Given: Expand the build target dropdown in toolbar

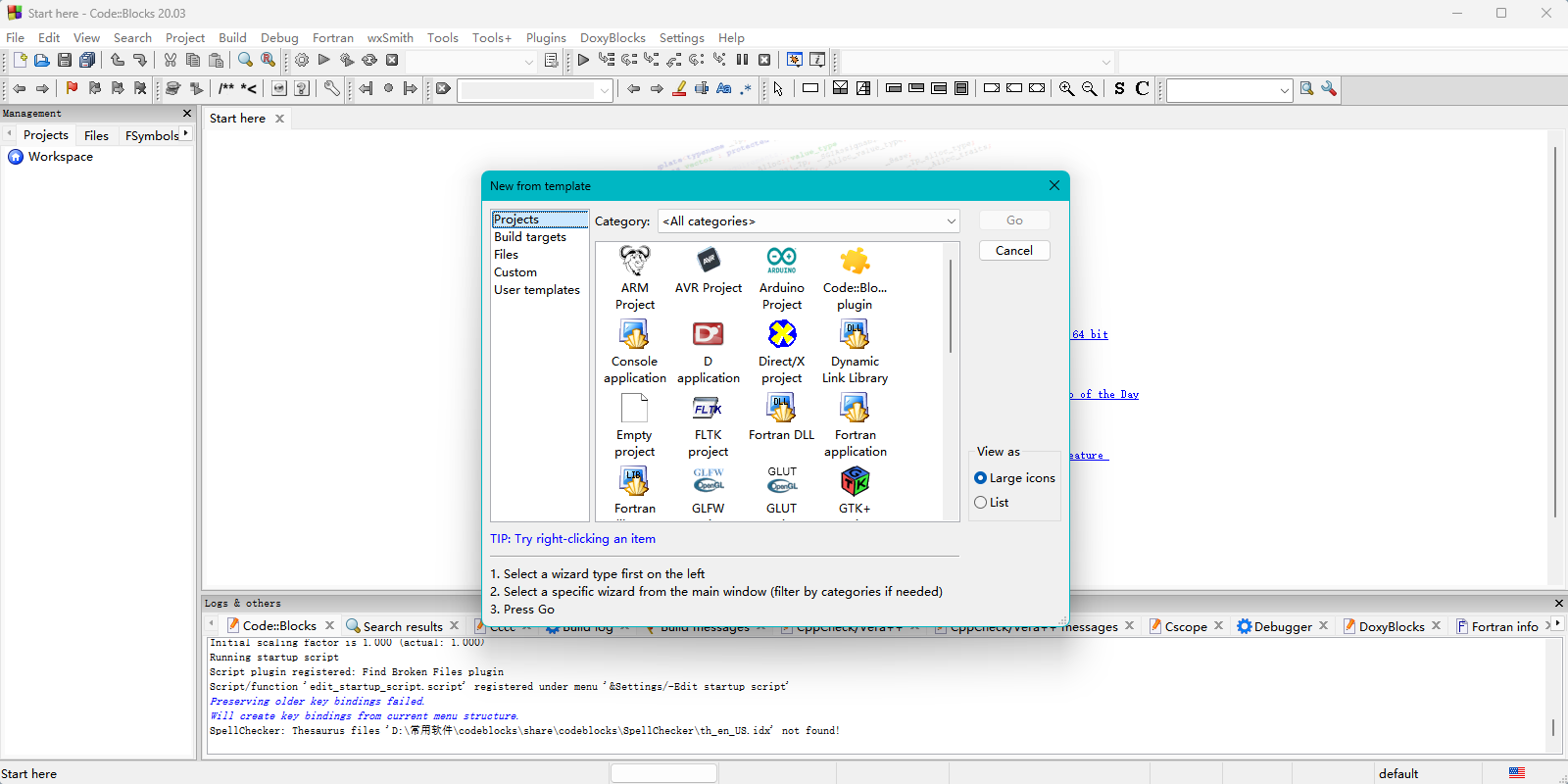Looking at the screenshot, I should pyautogui.click(x=528, y=62).
